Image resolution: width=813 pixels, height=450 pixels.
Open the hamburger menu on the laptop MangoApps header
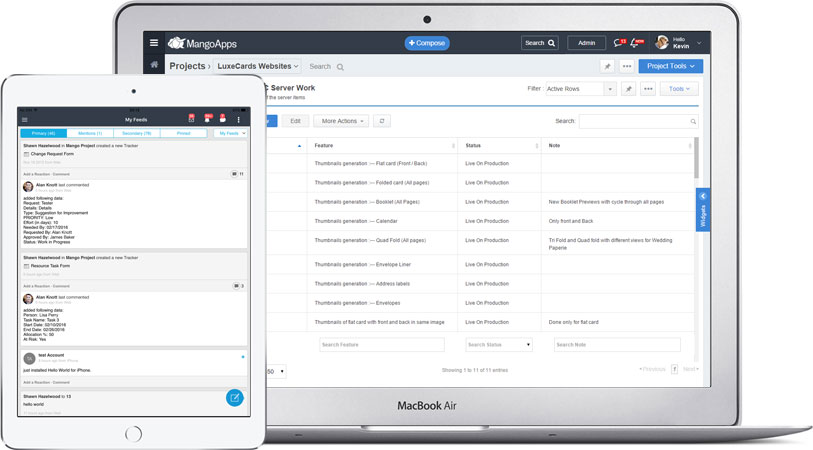(x=154, y=43)
